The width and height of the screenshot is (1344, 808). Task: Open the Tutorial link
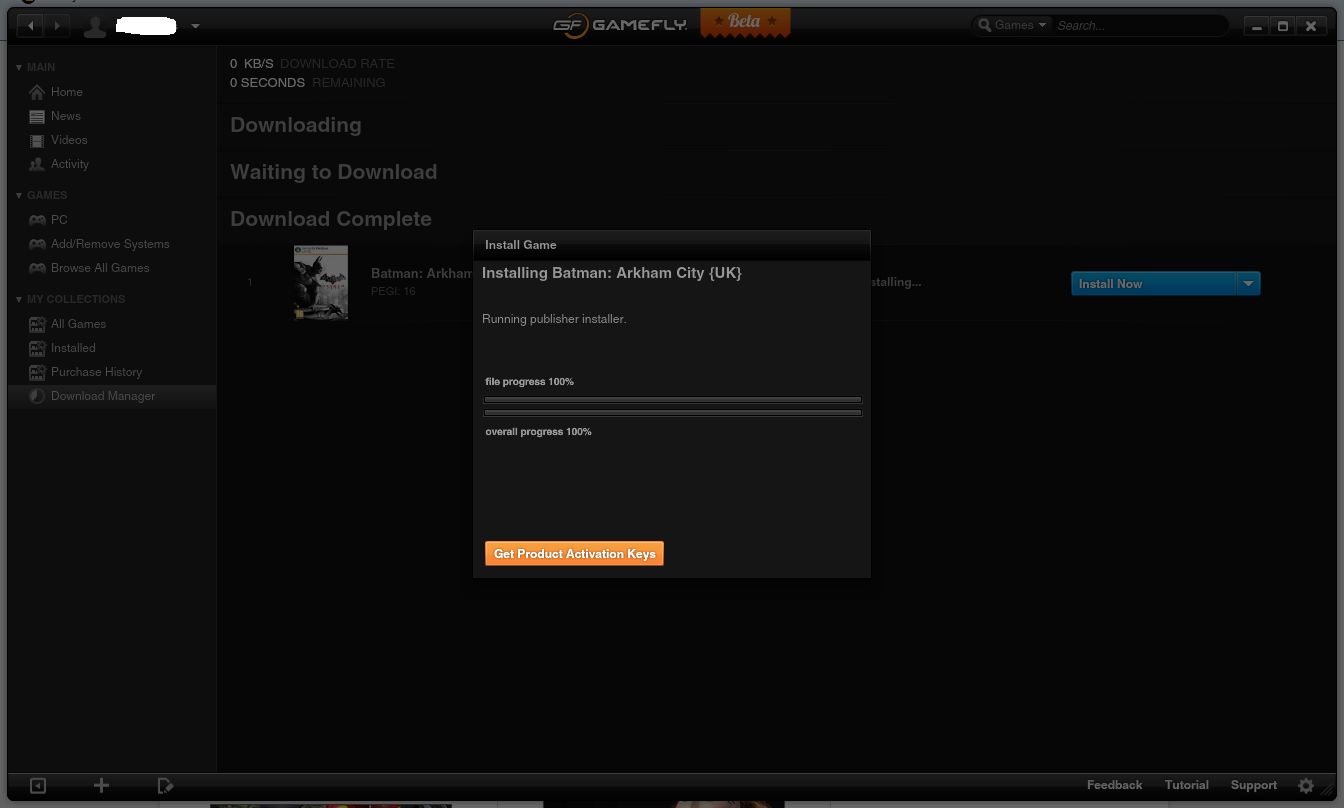click(x=1187, y=785)
